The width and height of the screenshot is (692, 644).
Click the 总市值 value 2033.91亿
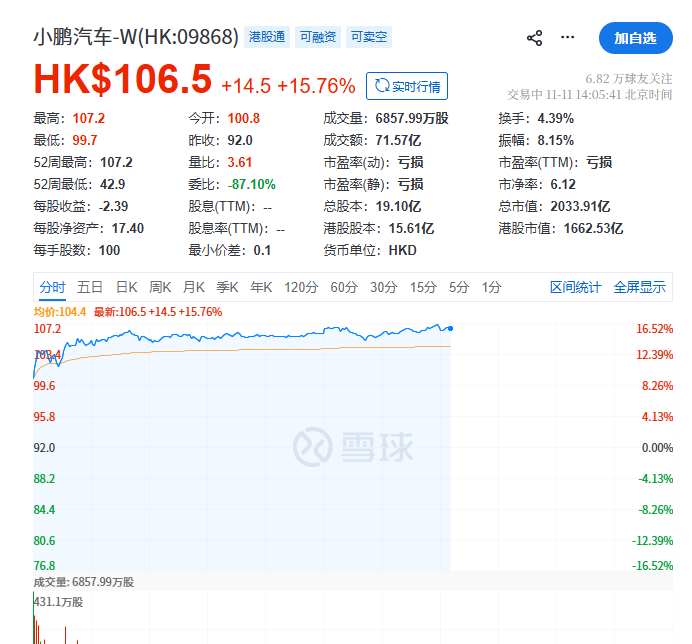(x=580, y=206)
